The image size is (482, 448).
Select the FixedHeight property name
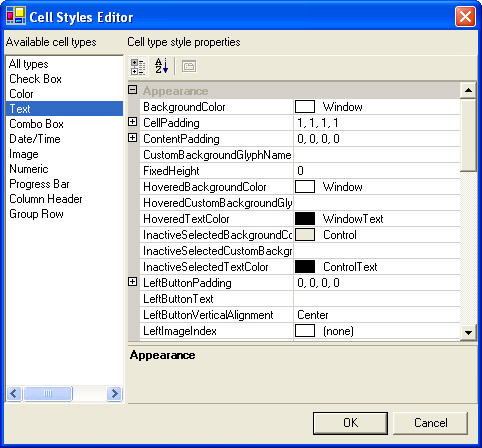click(171, 171)
